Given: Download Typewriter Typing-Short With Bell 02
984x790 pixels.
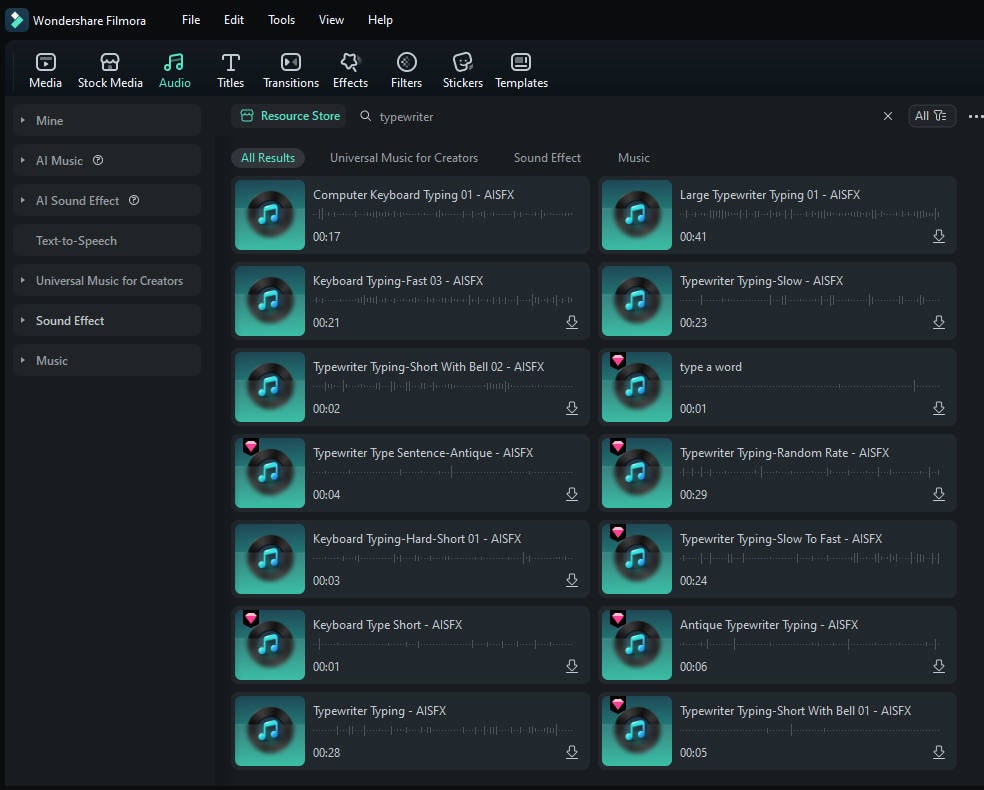Looking at the screenshot, I should tap(572, 408).
